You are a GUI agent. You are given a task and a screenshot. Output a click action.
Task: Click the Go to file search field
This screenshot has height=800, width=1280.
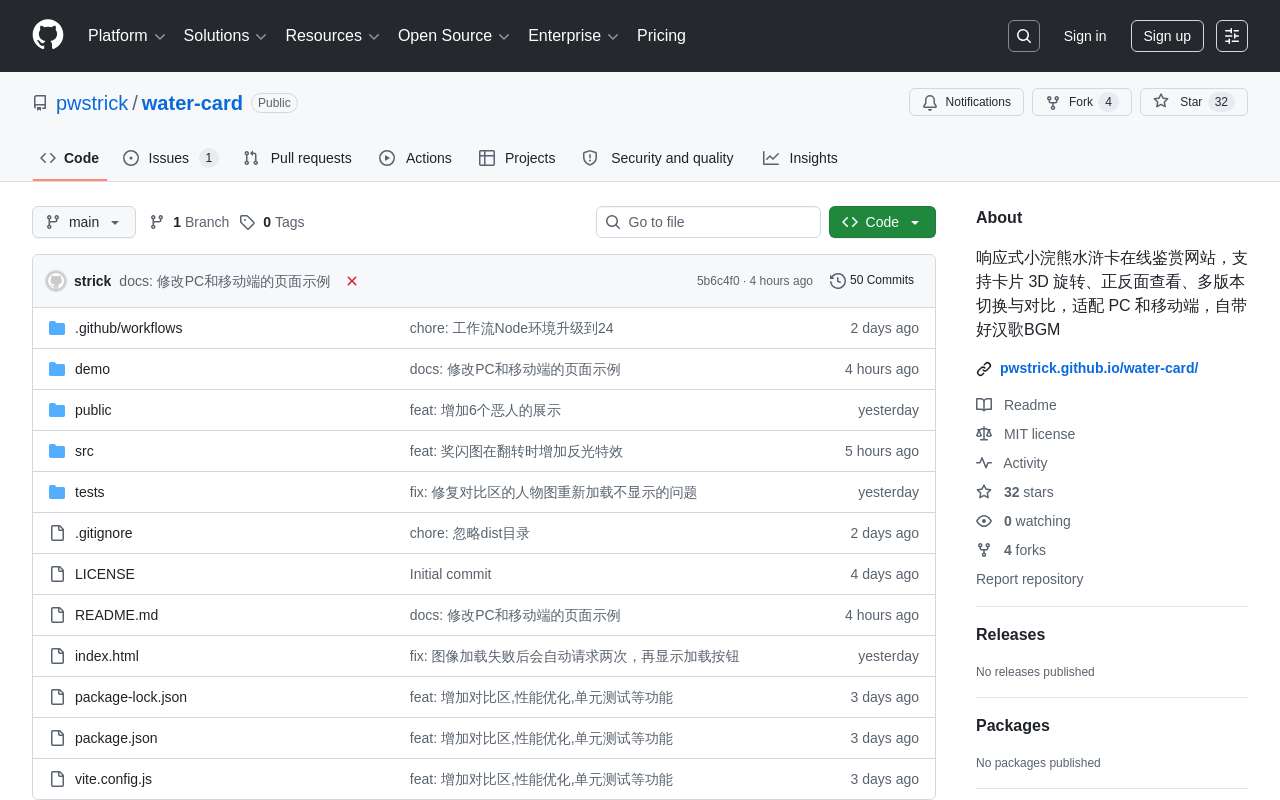708,222
